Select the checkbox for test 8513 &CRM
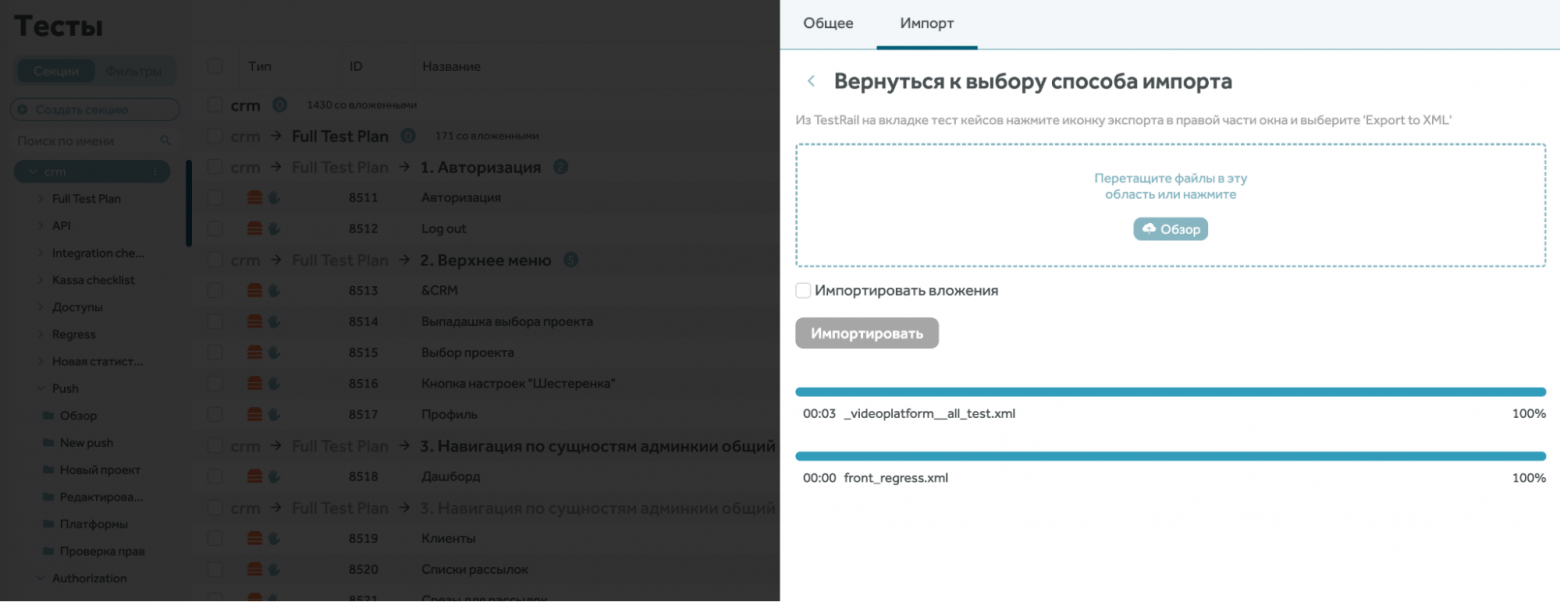1560x602 pixels. 215,291
